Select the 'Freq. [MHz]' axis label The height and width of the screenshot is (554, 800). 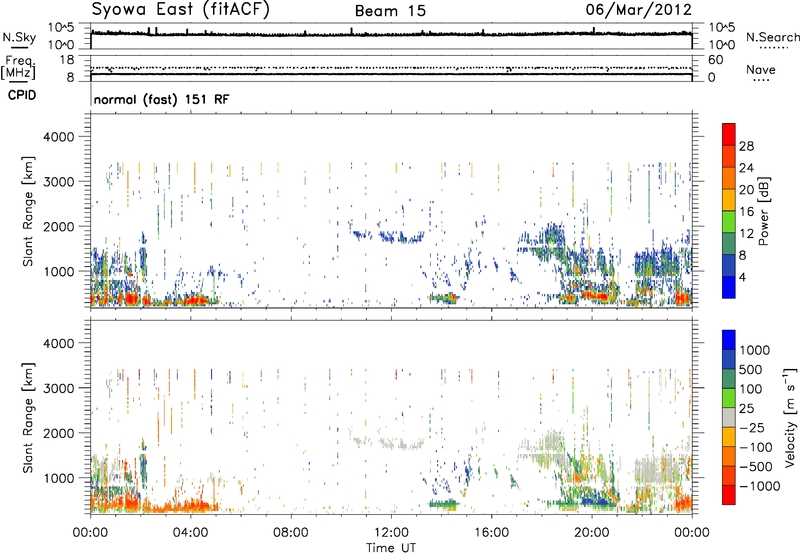[x=18, y=67]
